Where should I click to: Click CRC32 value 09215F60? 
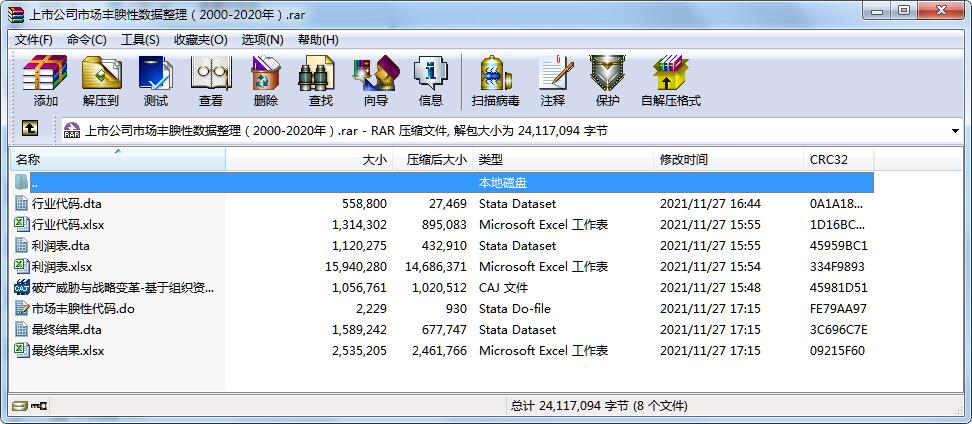coord(837,351)
